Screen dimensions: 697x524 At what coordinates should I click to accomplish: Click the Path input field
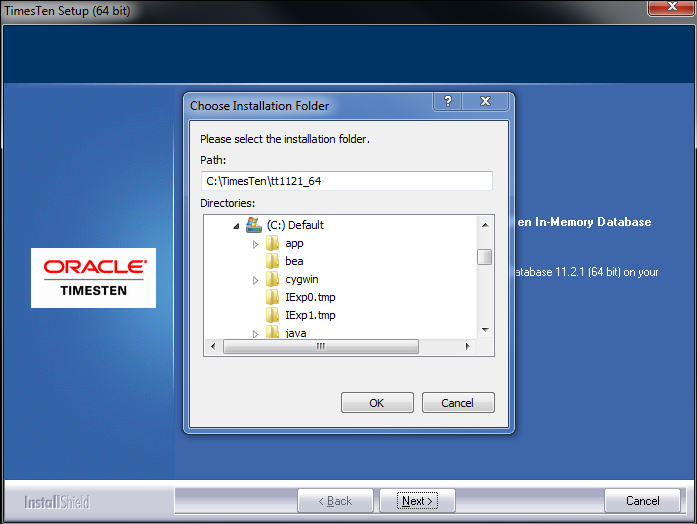(x=346, y=181)
